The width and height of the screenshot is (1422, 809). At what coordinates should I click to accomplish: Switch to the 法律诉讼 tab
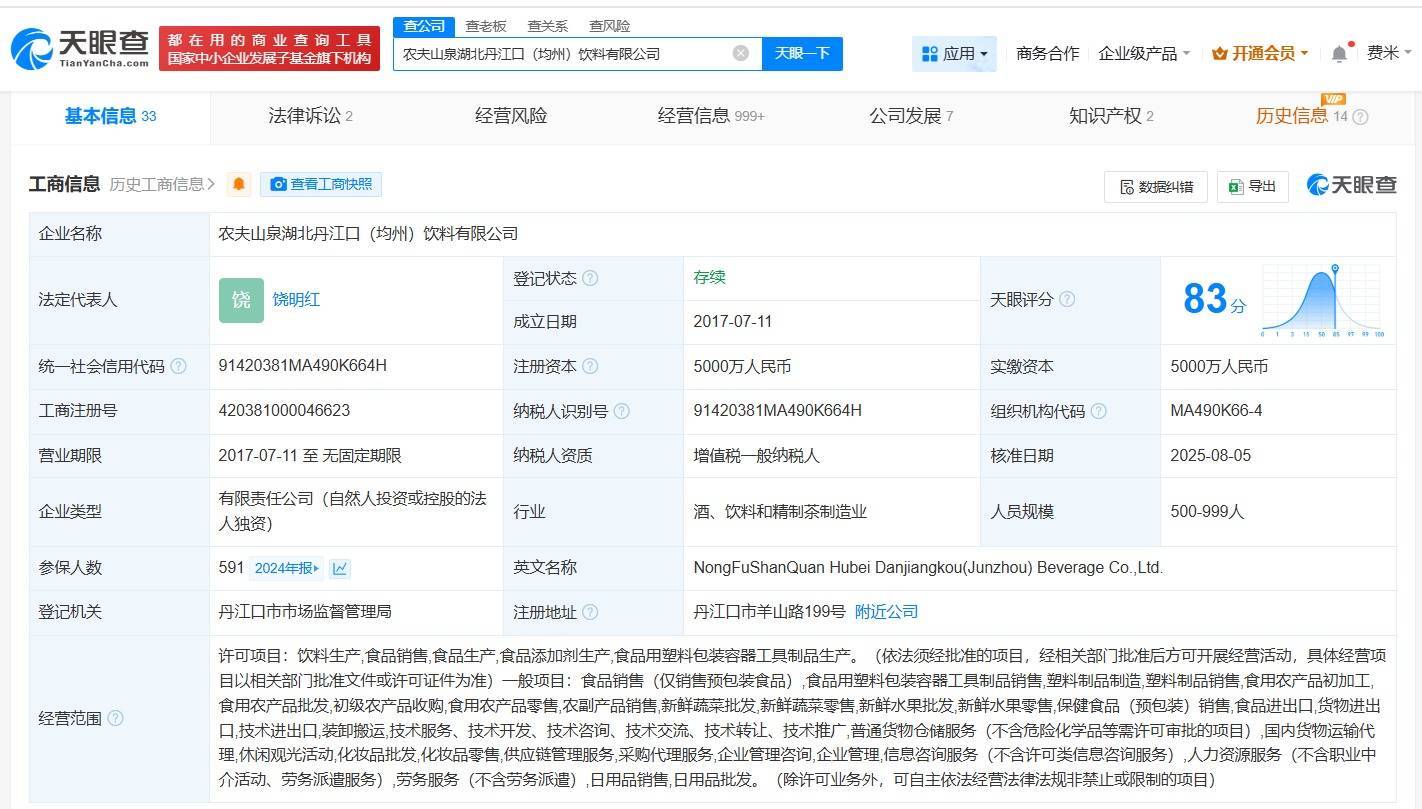point(310,116)
